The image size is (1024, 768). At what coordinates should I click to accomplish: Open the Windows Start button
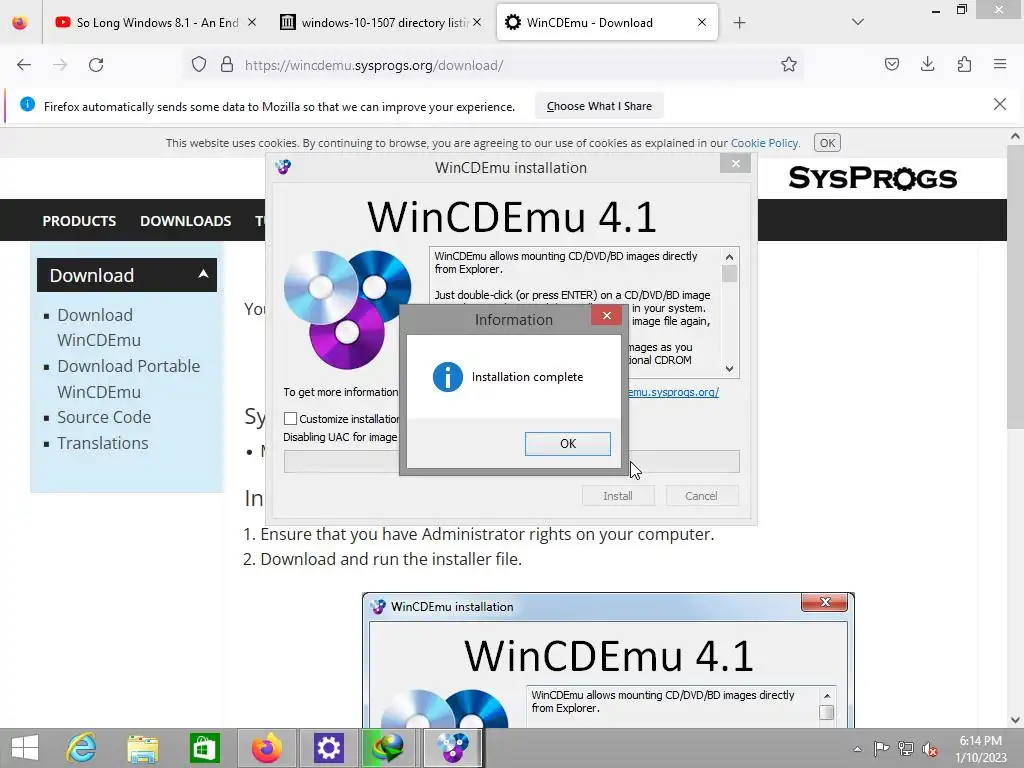point(25,748)
